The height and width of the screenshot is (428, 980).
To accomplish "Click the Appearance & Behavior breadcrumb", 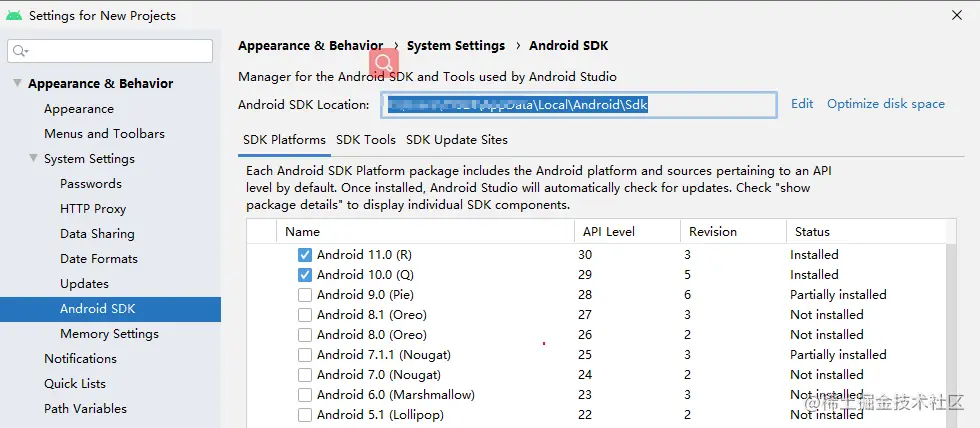I will pyautogui.click(x=311, y=46).
